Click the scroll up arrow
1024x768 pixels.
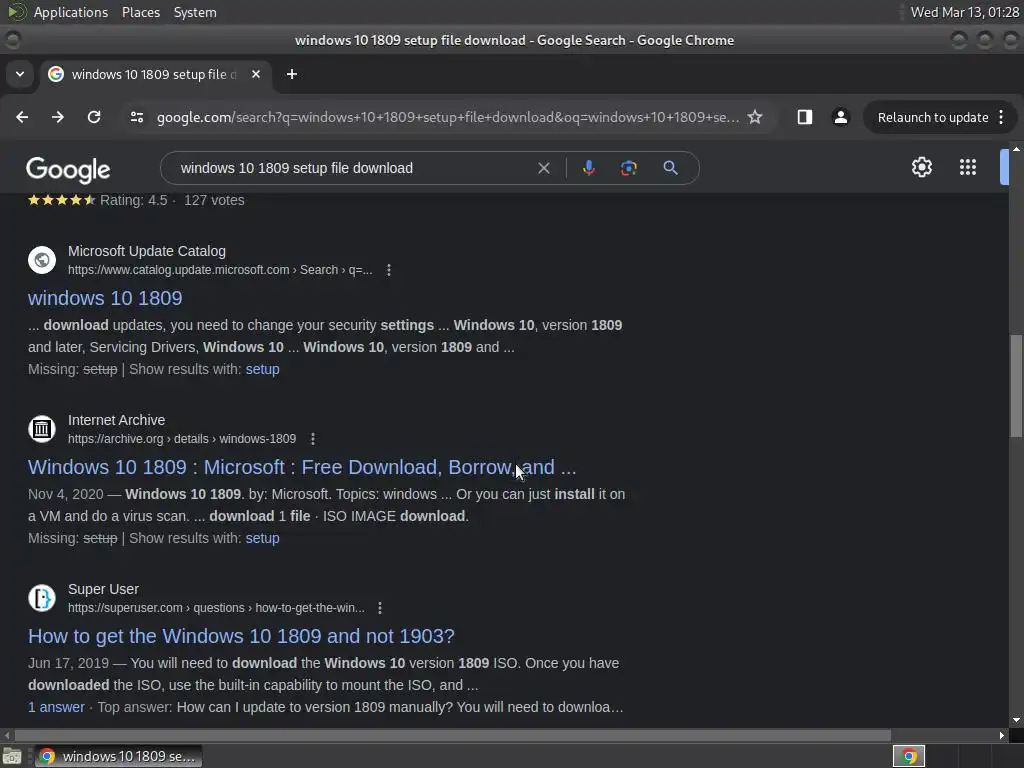[x=1016, y=149]
